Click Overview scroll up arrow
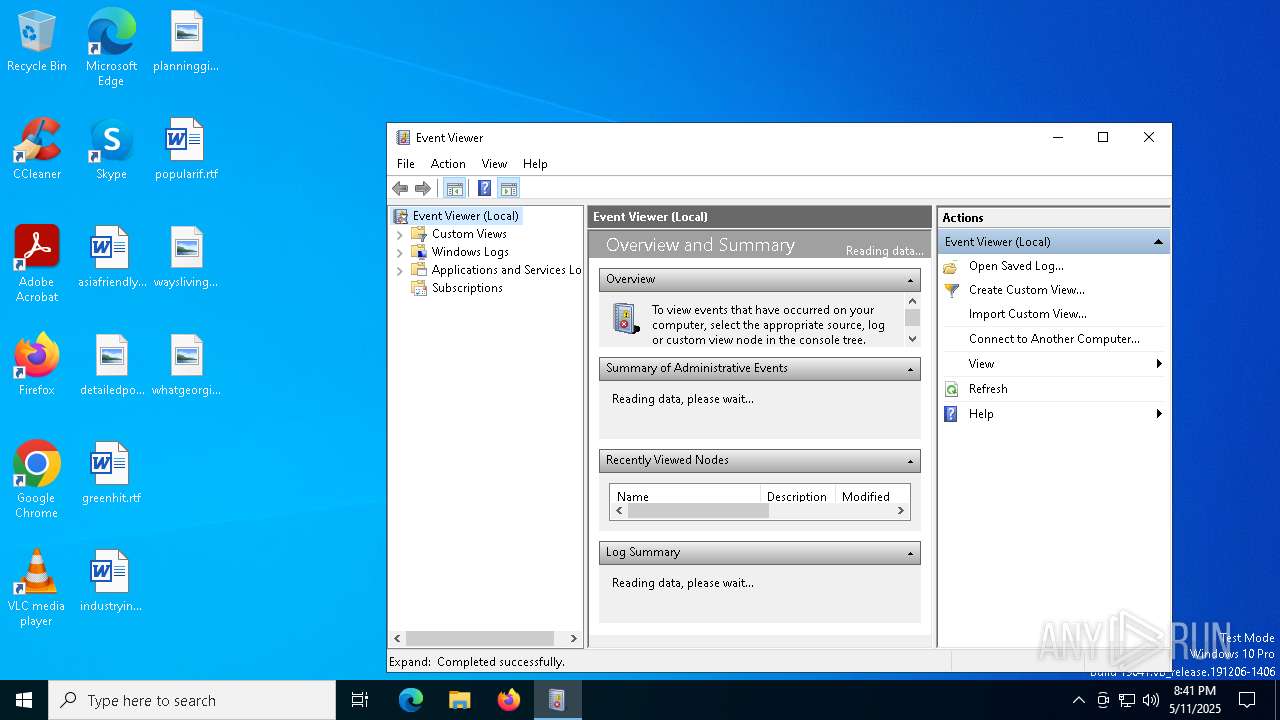 [x=912, y=301]
